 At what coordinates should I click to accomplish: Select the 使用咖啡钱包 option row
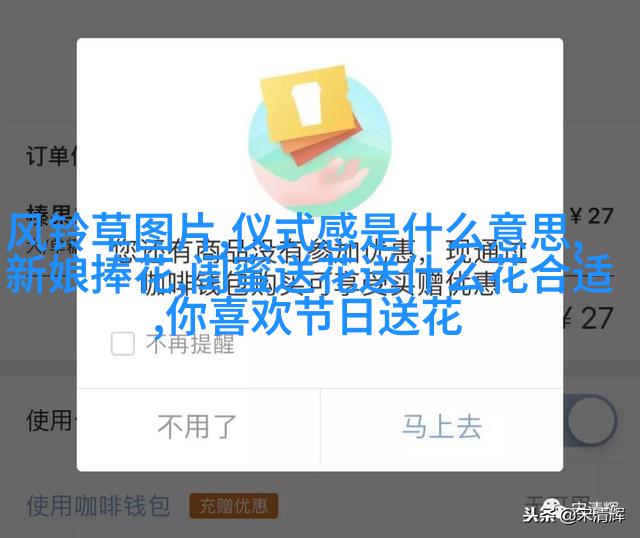[320, 506]
